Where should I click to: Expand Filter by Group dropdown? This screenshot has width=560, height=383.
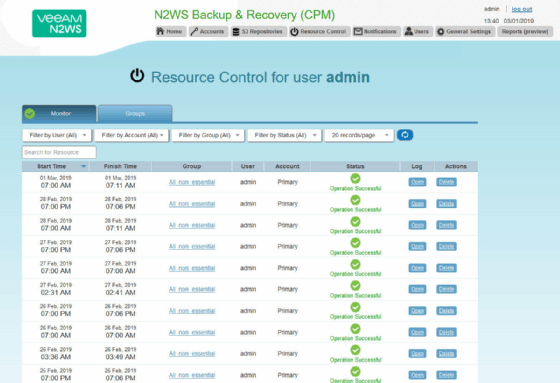(208, 135)
